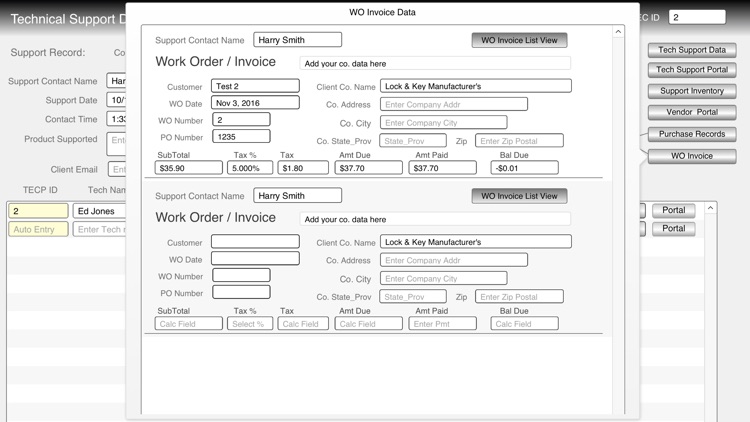The width and height of the screenshot is (750, 422).
Task: Click Product Supported field in background form
Action: [x=116, y=144]
